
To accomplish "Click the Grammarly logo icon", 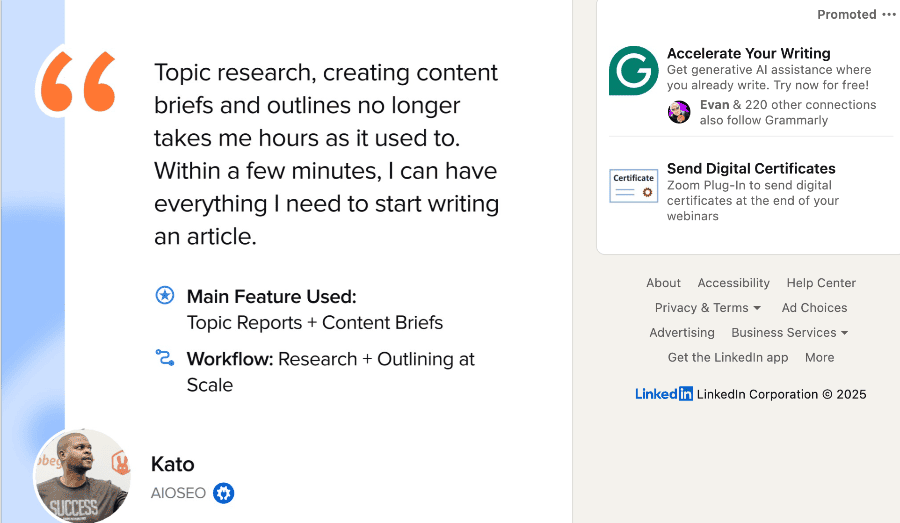I will [x=634, y=71].
